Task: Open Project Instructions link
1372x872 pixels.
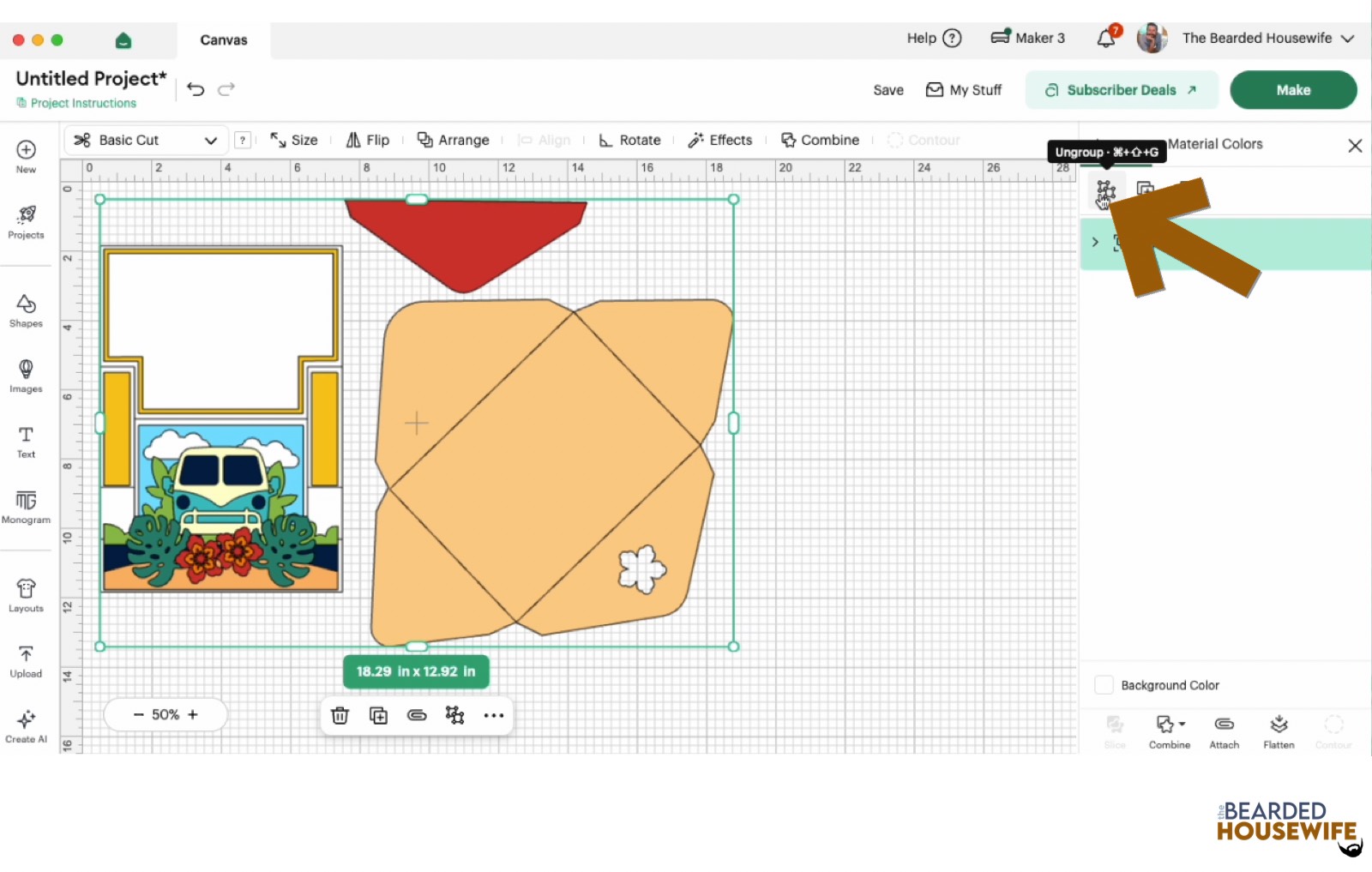Action: [x=76, y=103]
